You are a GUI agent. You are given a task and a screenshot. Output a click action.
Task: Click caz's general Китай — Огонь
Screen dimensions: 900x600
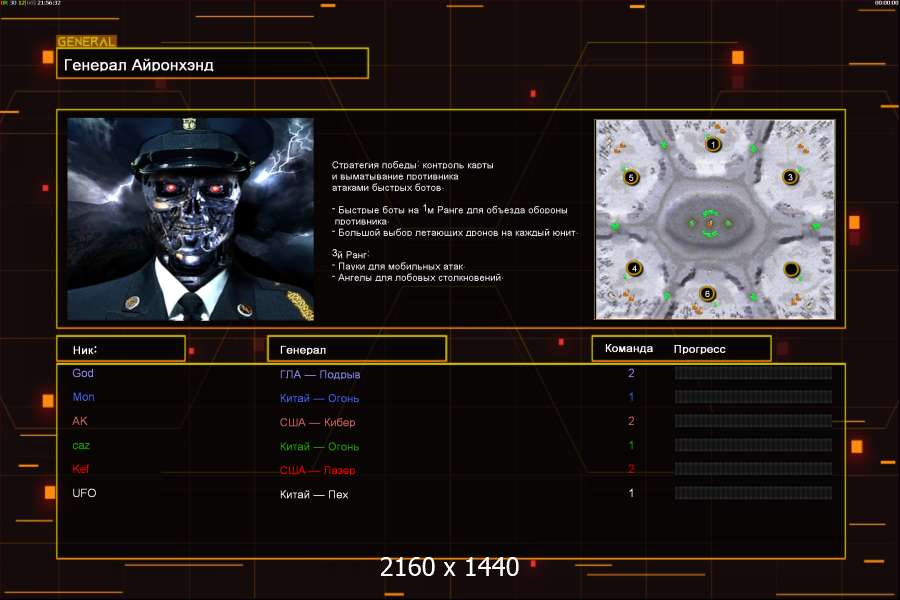319,446
